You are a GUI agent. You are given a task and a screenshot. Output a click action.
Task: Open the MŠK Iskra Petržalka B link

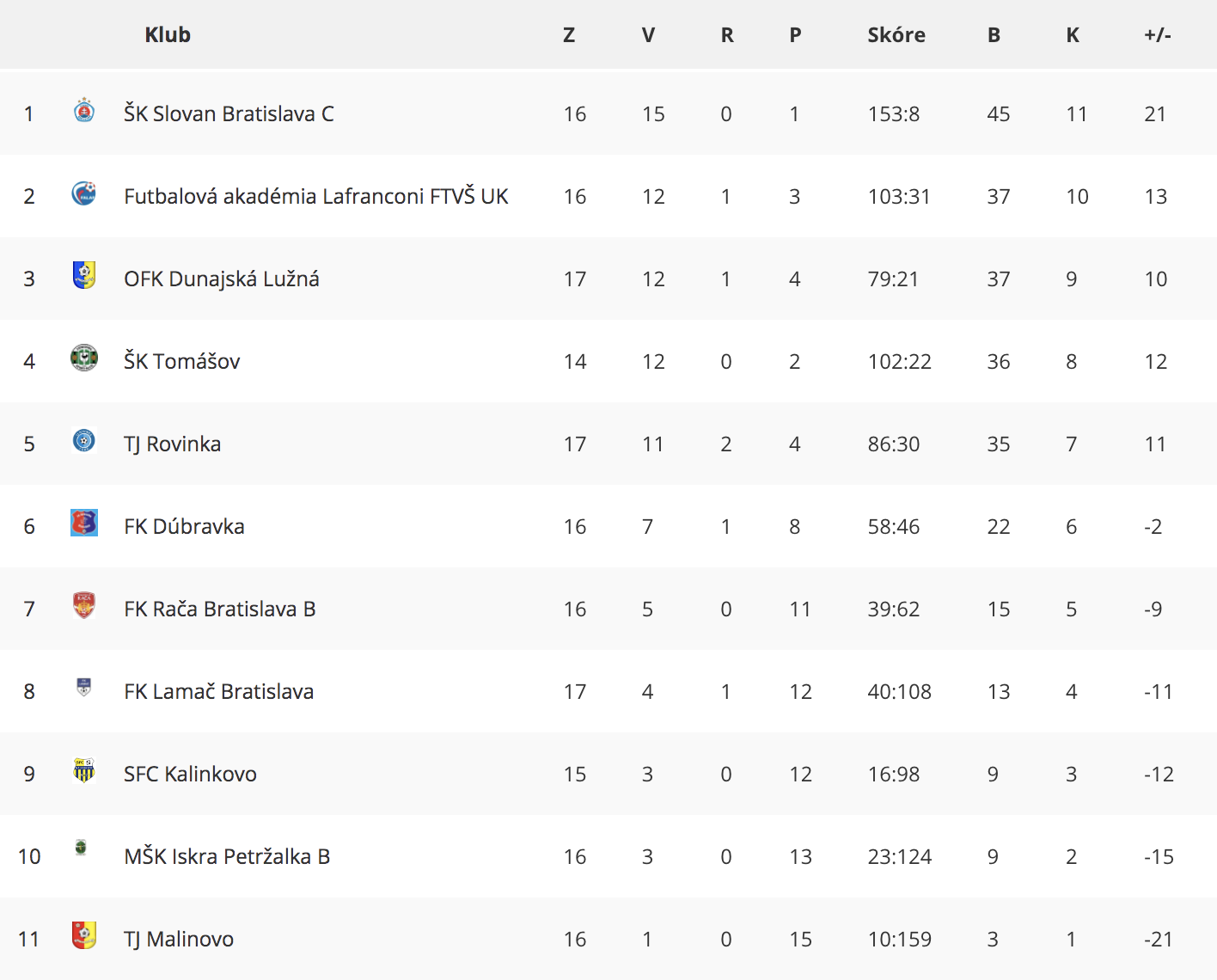coord(227,856)
